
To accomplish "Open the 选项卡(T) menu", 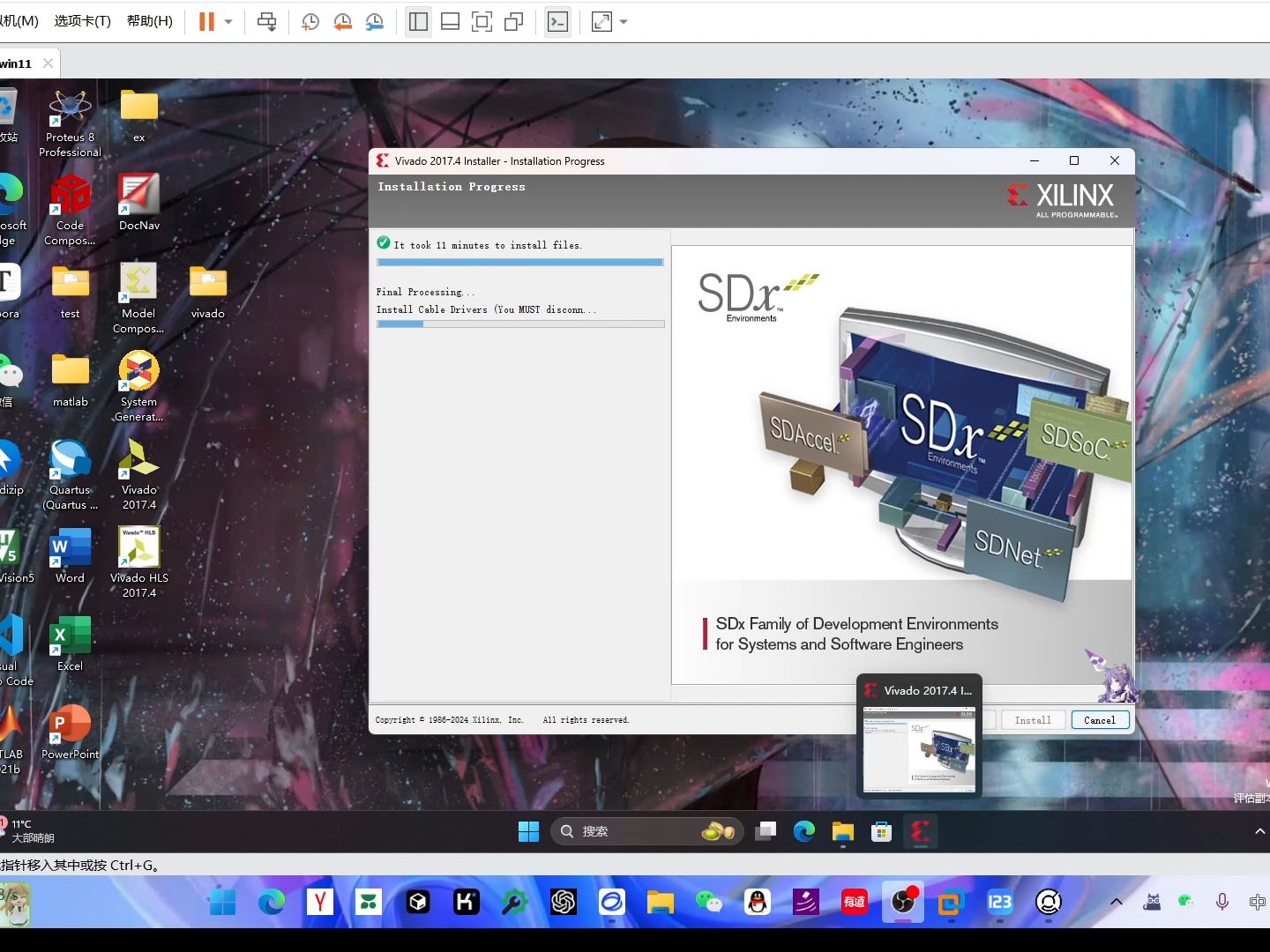I will [83, 20].
